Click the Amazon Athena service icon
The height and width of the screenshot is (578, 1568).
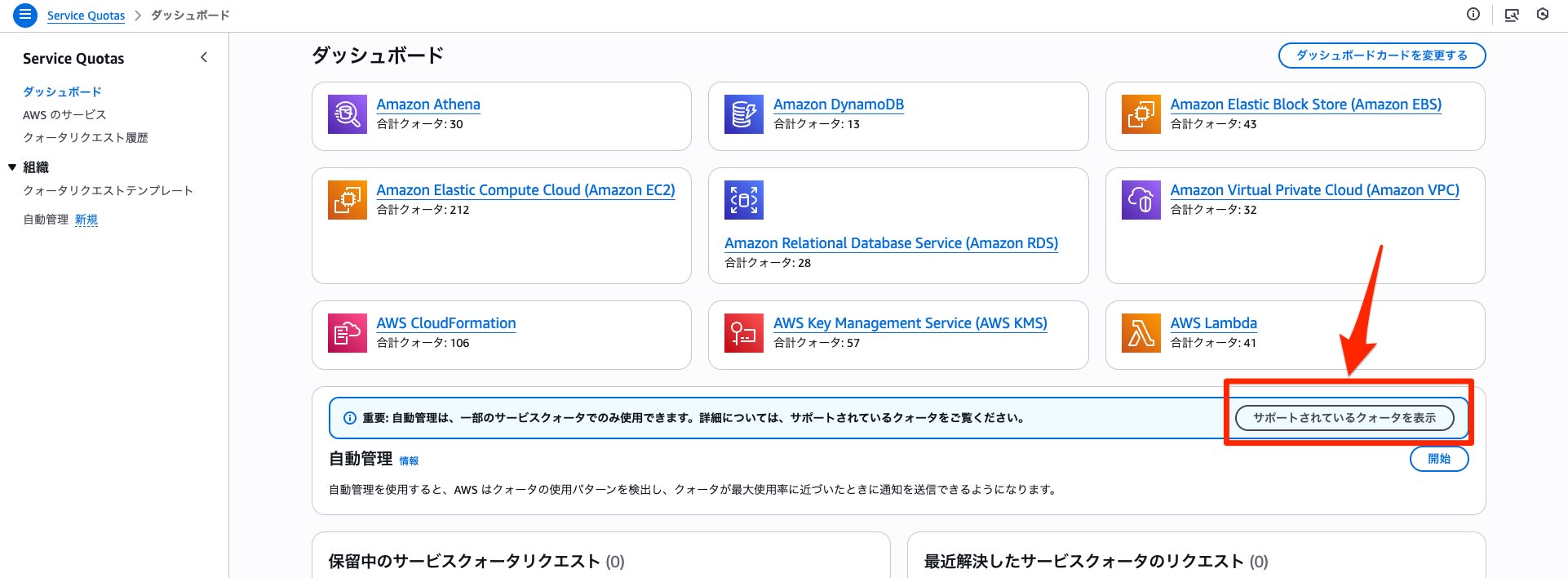tap(348, 114)
